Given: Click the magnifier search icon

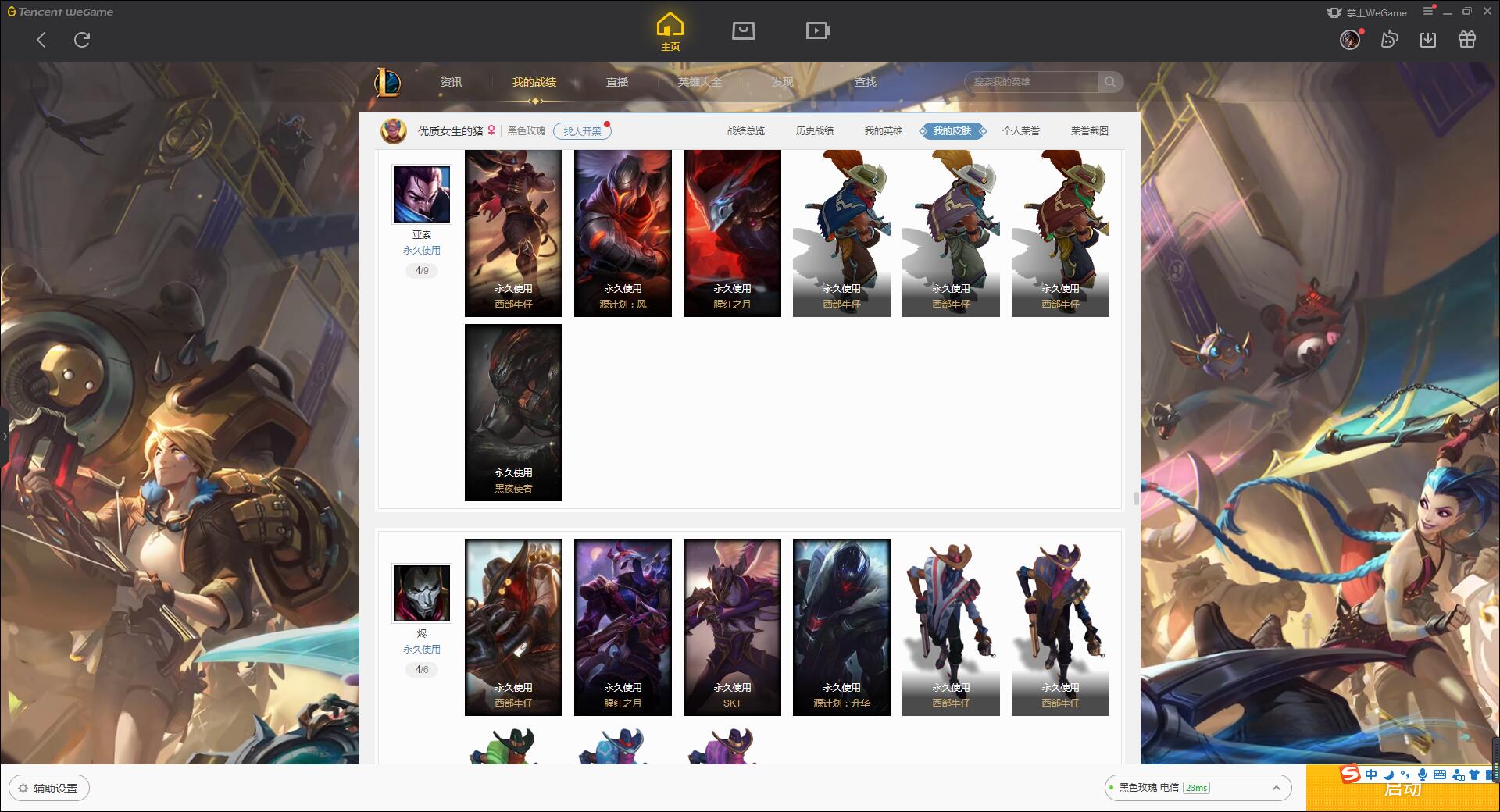Looking at the screenshot, I should click(x=1110, y=81).
